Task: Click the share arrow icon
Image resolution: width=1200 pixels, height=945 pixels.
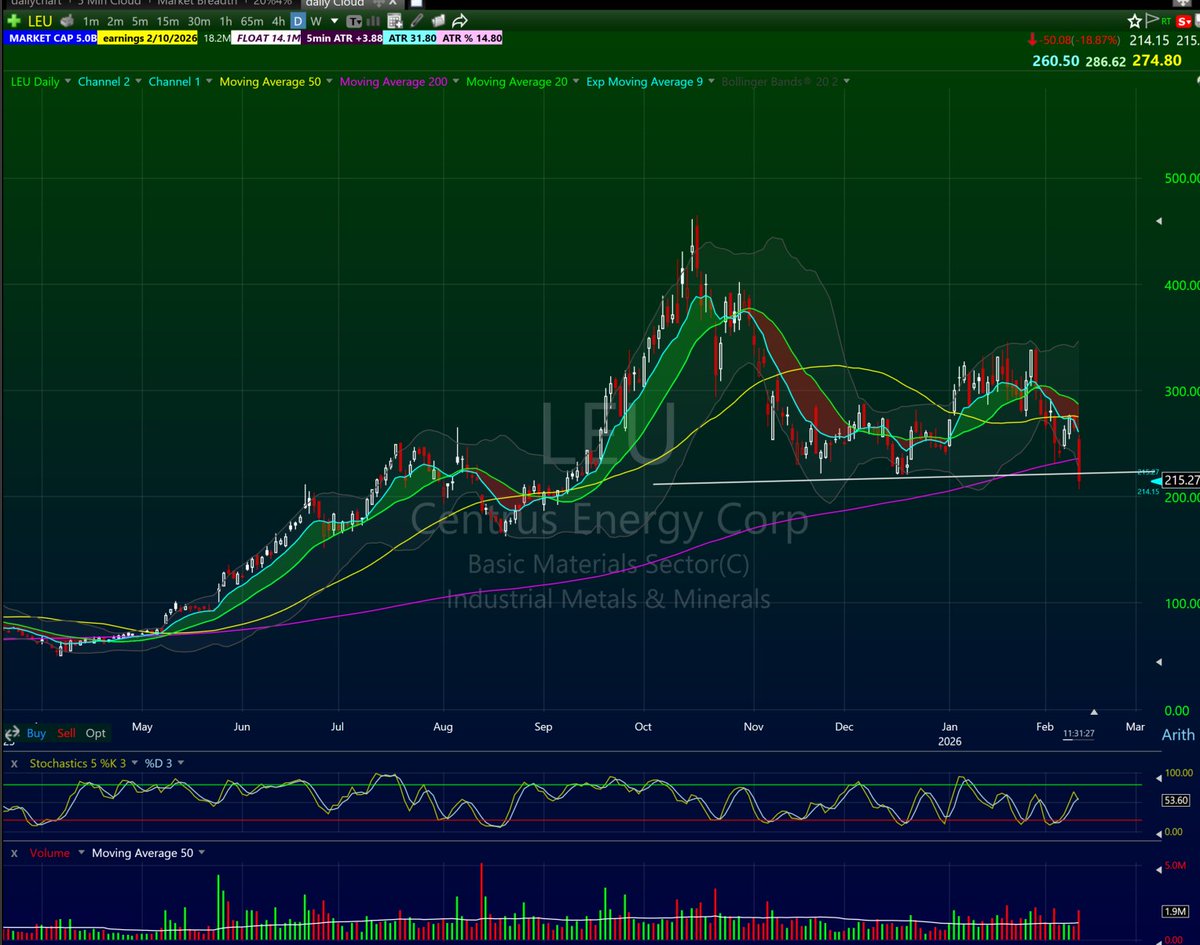Action: pos(460,21)
